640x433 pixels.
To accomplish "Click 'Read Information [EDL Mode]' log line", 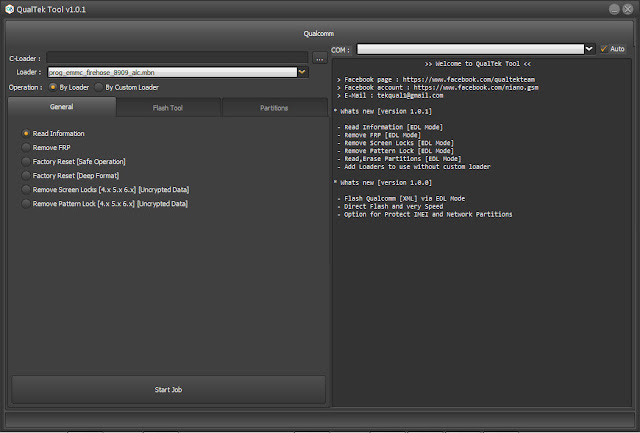I will (390, 127).
